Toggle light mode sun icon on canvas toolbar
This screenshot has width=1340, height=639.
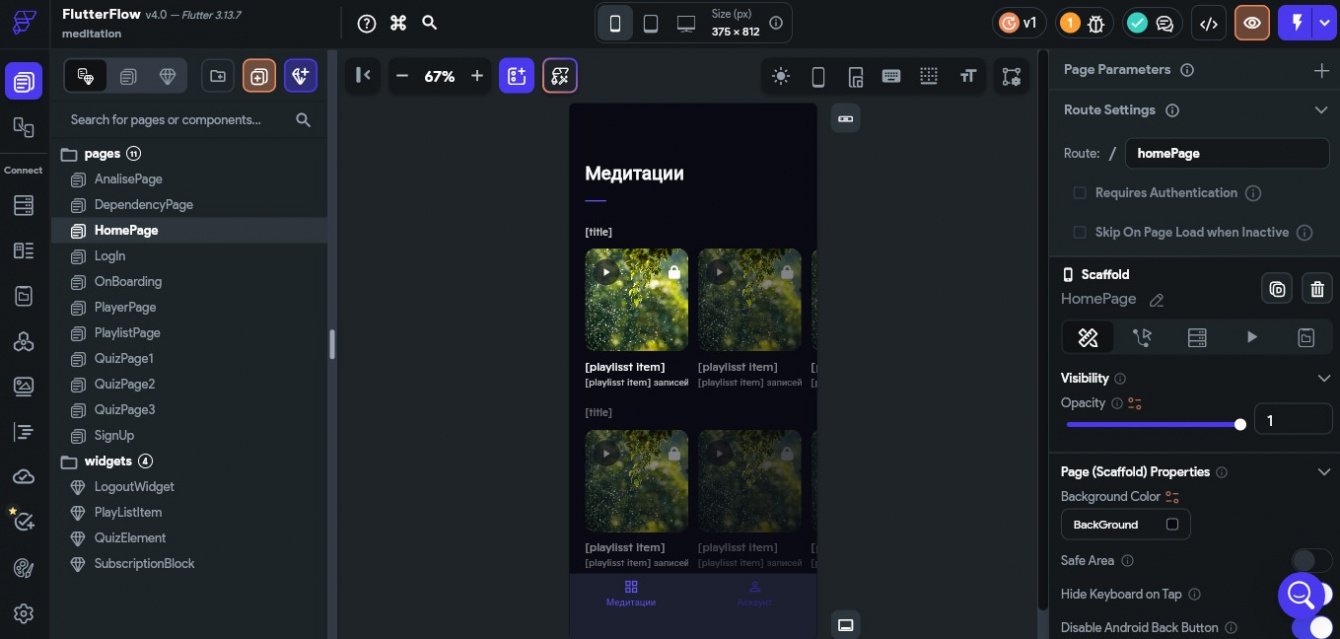click(x=780, y=76)
